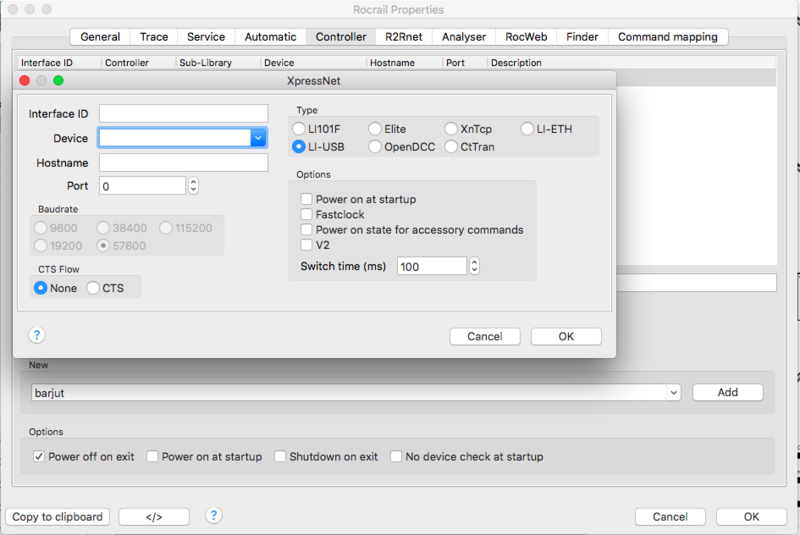Copy to clipboard
This screenshot has height=535, width=800.
coord(58,517)
